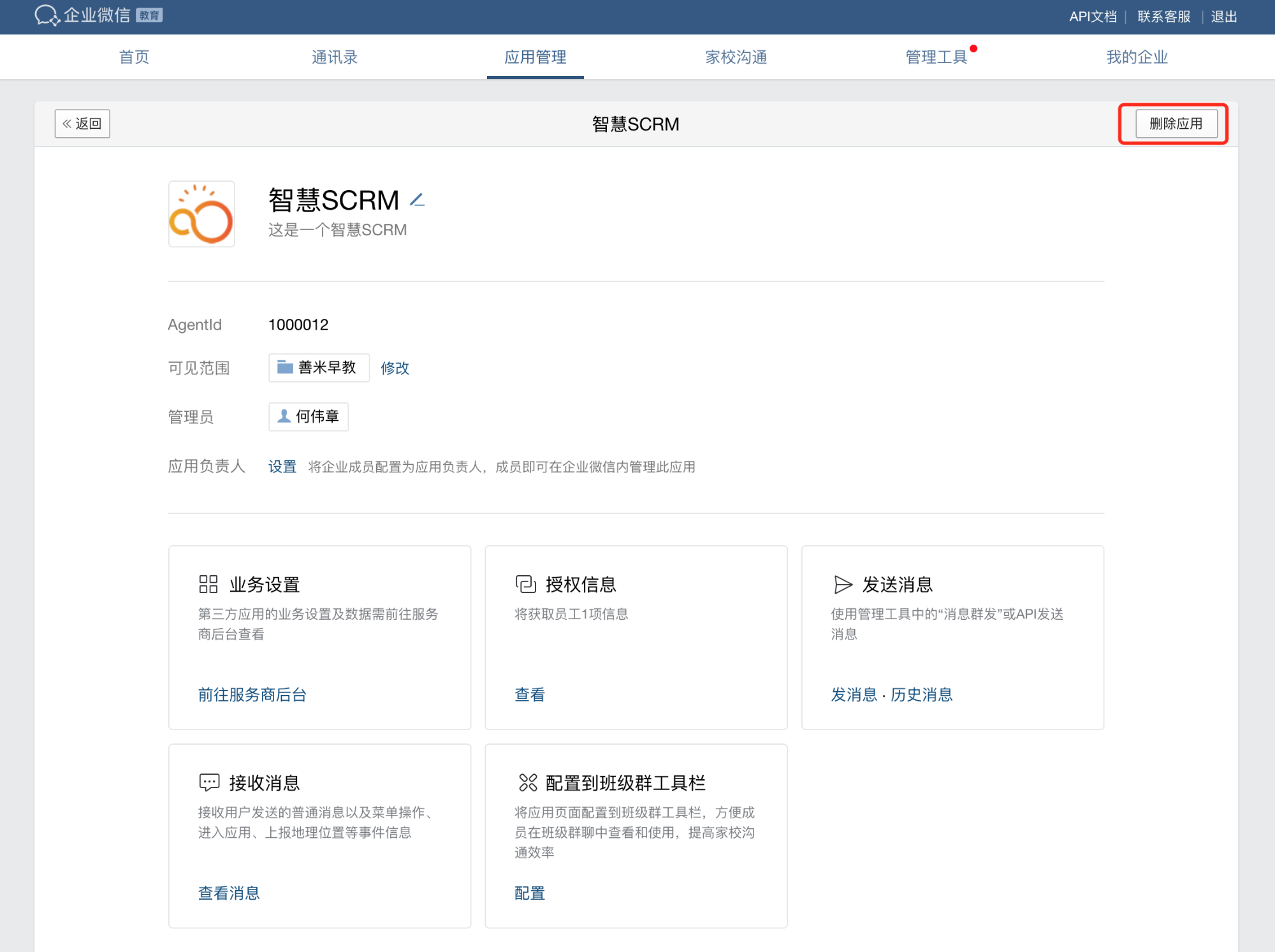Click 修改 link for visible range
Viewport: 1275px width, 952px height.
(395, 368)
